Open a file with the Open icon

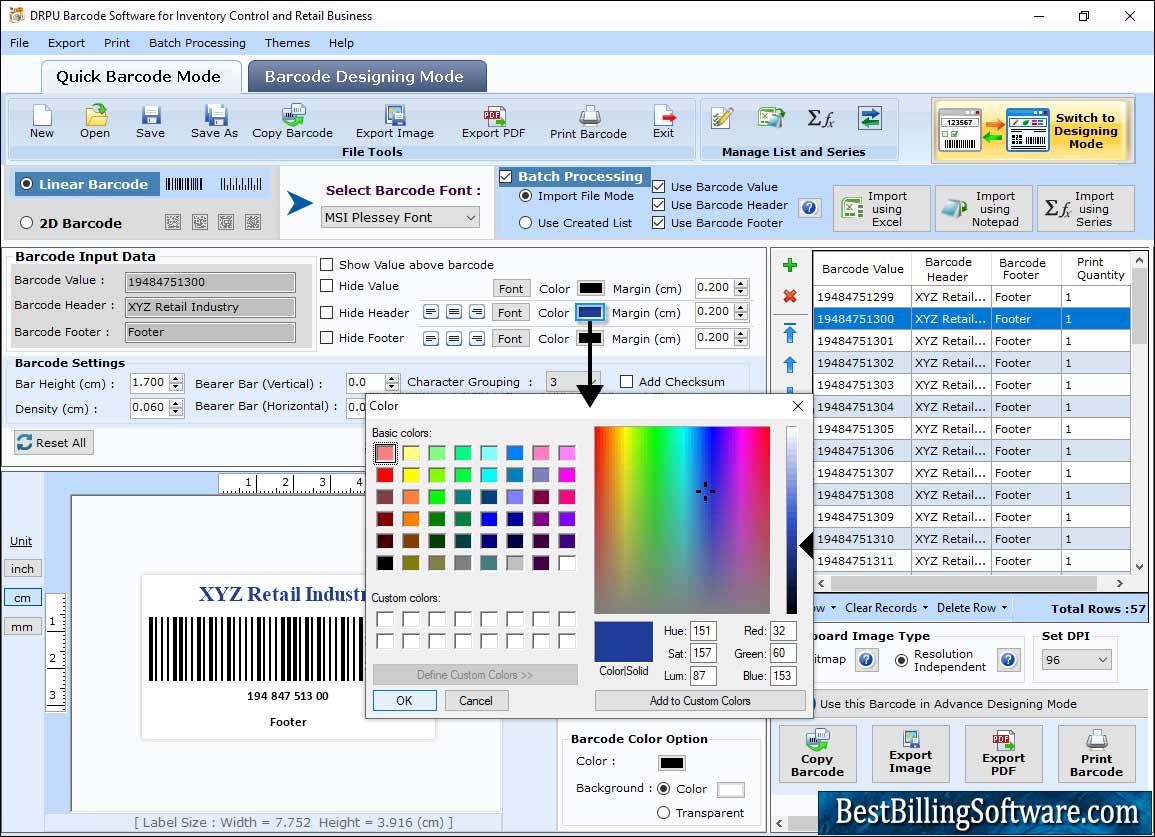pyautogui.click(x=95, y=121)
